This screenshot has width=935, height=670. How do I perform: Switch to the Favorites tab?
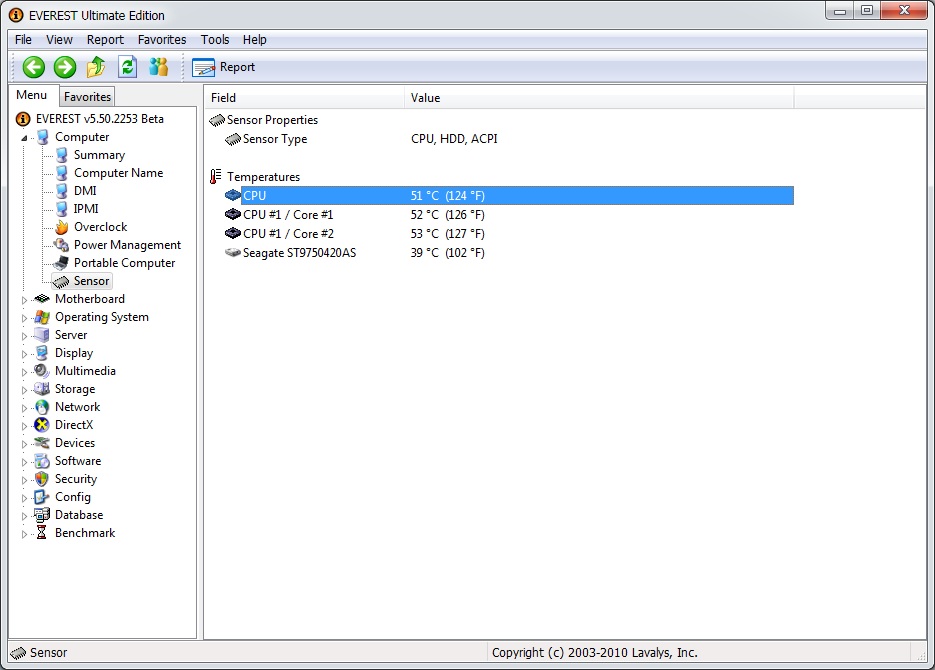click(x=88, y=97)
